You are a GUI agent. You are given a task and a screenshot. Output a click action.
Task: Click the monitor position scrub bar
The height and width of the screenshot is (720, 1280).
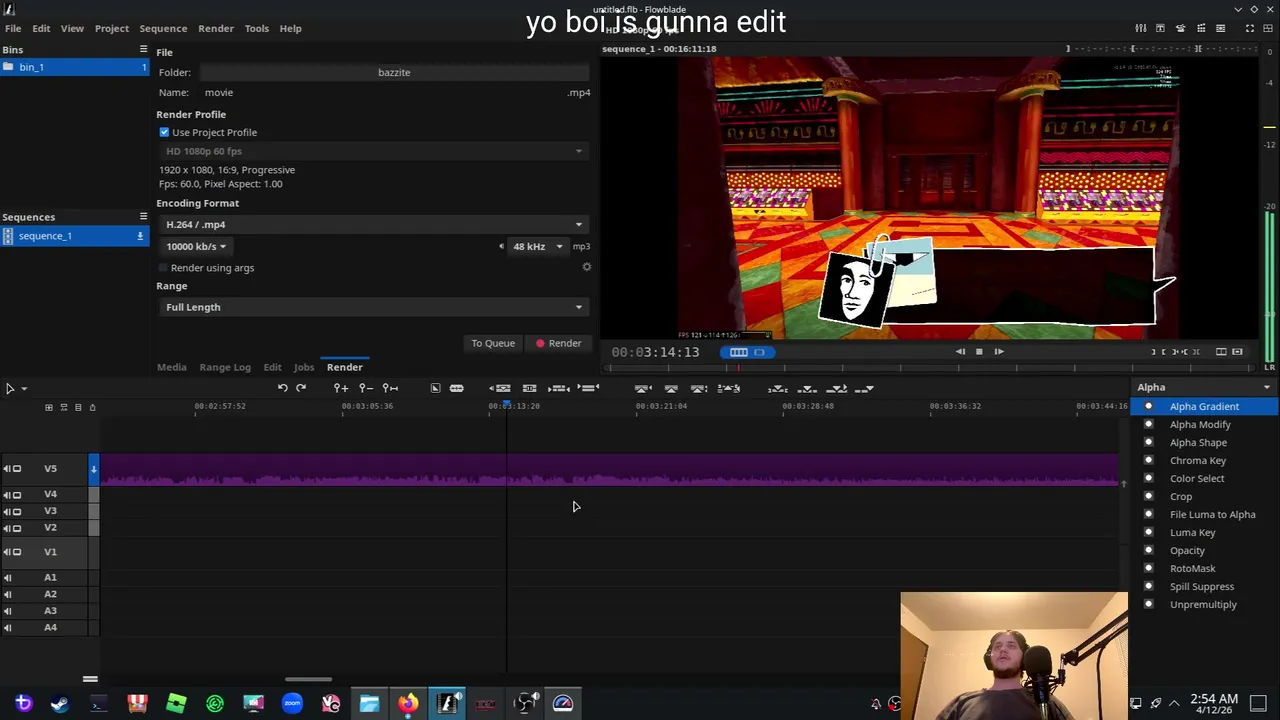(930, 368)
